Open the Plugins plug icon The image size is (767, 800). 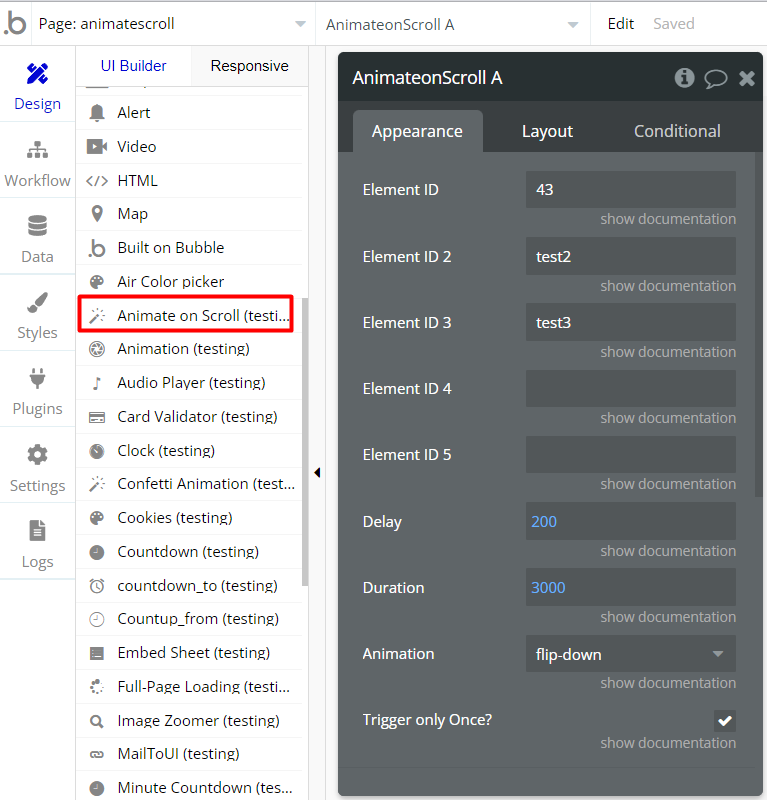(37, 378)
